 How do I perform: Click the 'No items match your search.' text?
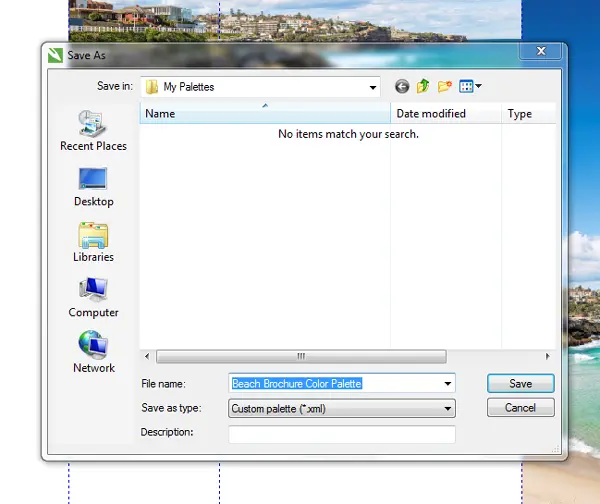pyautogui.click(x=348, y=134)
